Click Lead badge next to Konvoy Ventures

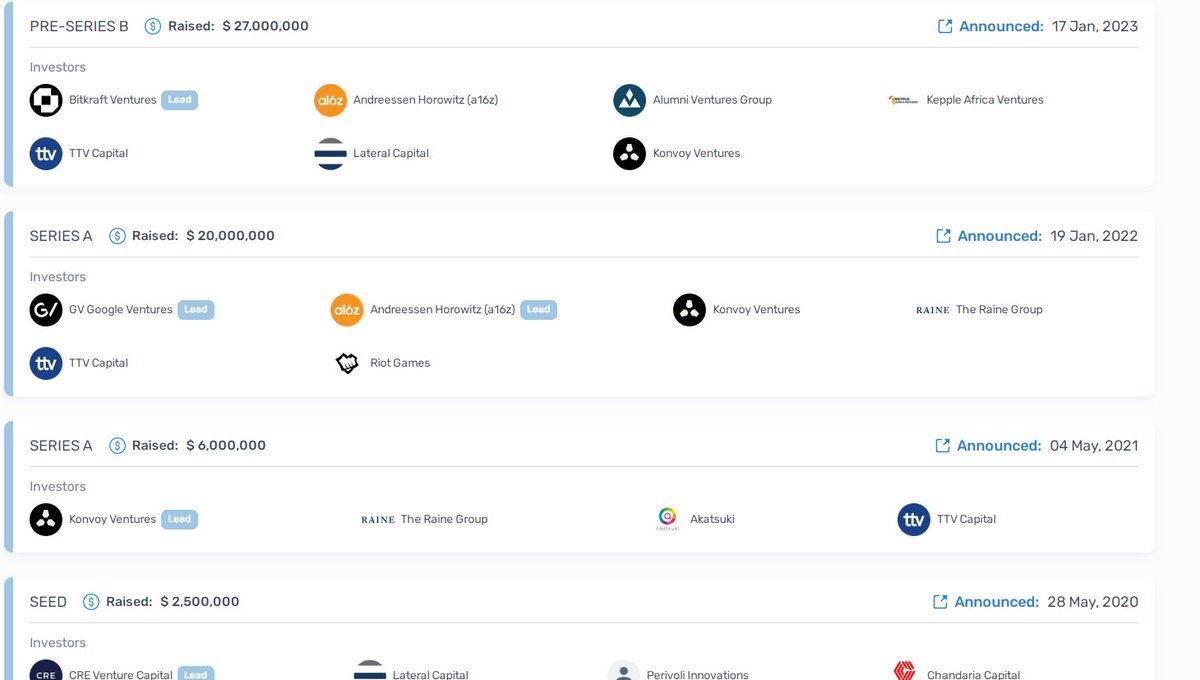tap(180, 520)
